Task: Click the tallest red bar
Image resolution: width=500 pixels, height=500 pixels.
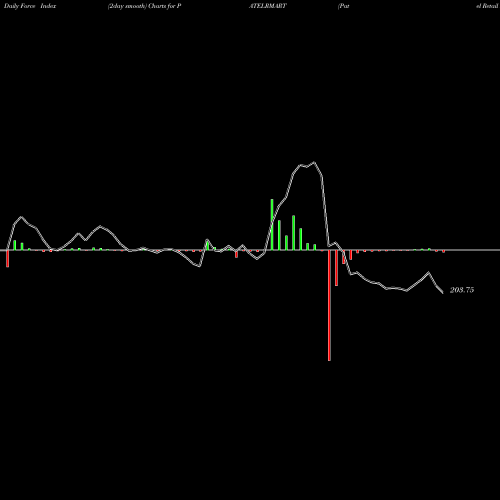Action: pyautogui.click(x=329, y=305)
